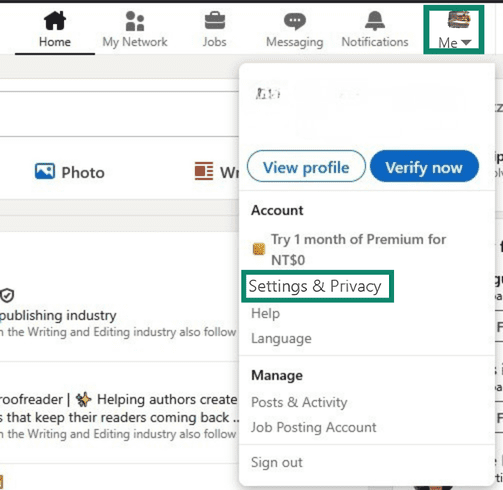Click 'Helping authors create' headline text
Viewport: 503px width, 490px height.
(x=167, y=399)
